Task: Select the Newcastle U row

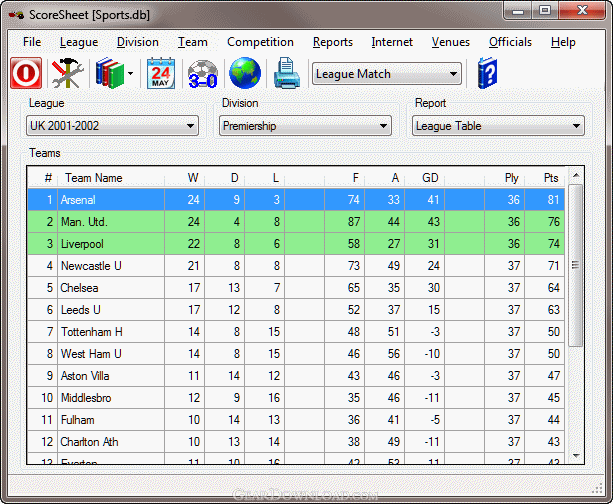Action: [x=296, y=266]
